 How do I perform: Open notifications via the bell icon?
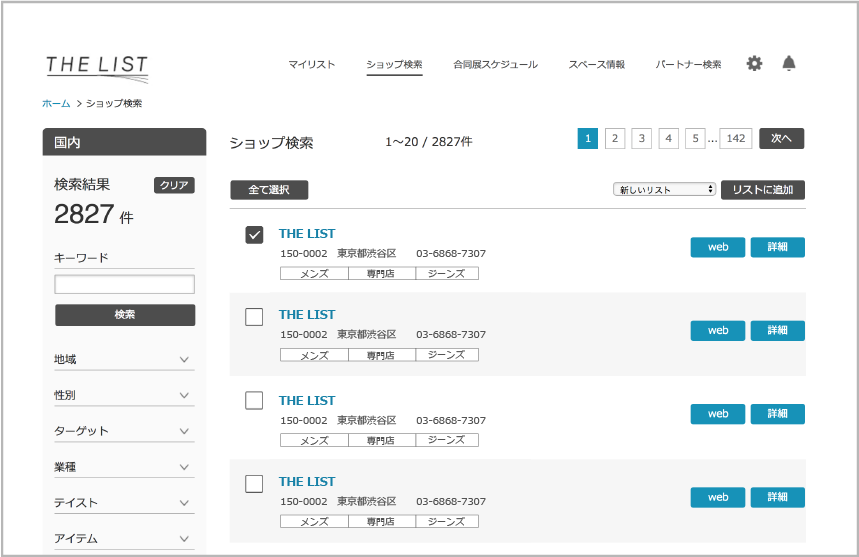[789, 64]
